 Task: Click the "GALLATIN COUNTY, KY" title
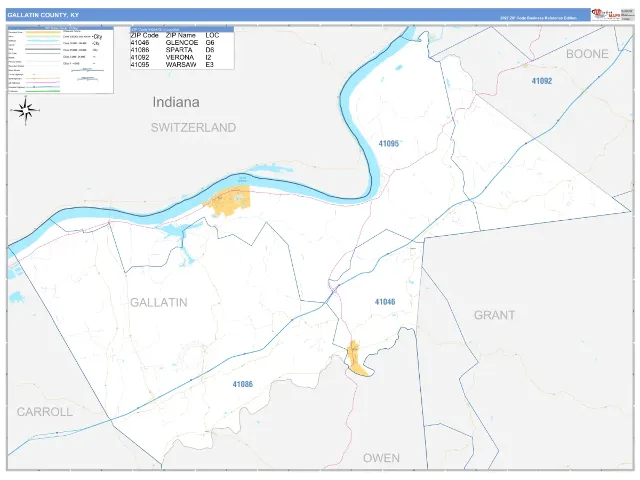point(43,15)
